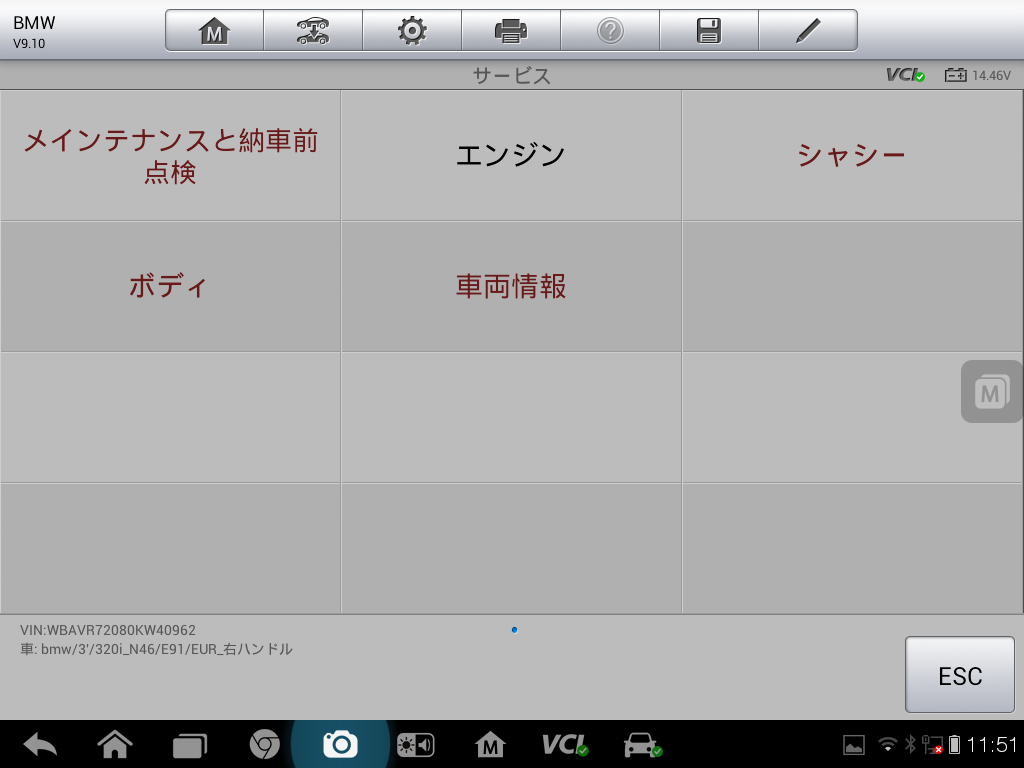Viewport: 1024px width, 768px height.
Task: Print the current diagnostic screen
Action: pyautogui.click(x=511, y=30)
